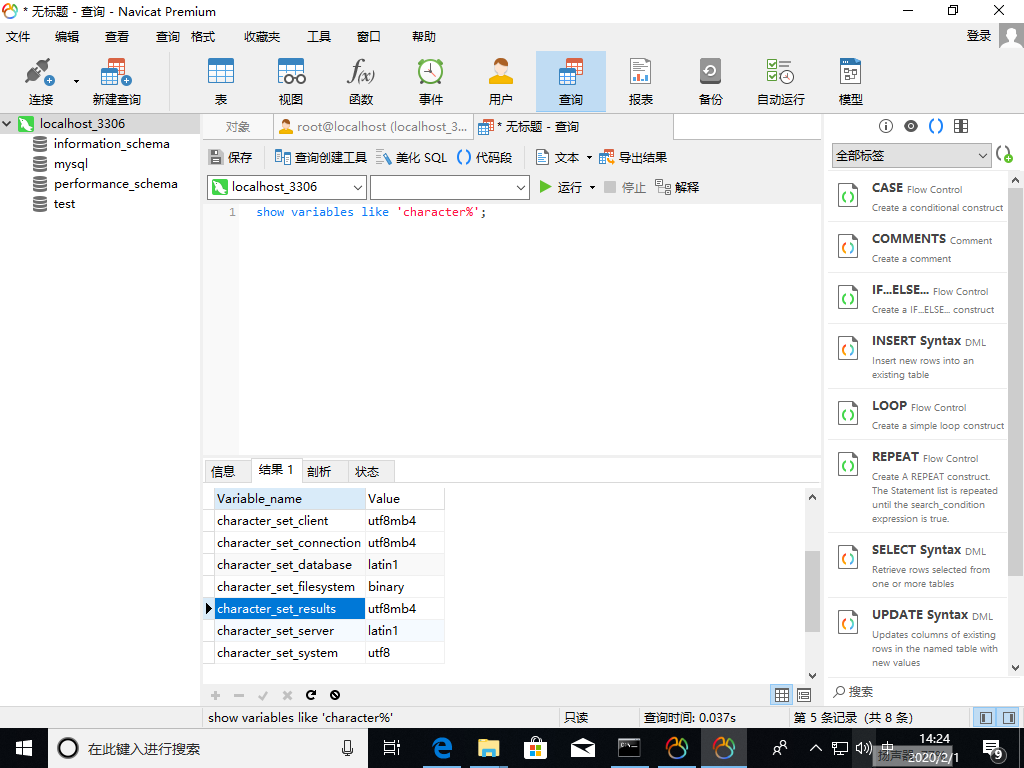Open the localhost_3306 connection dropdown
Screen dimensions: 1024x768
point(286,187)
